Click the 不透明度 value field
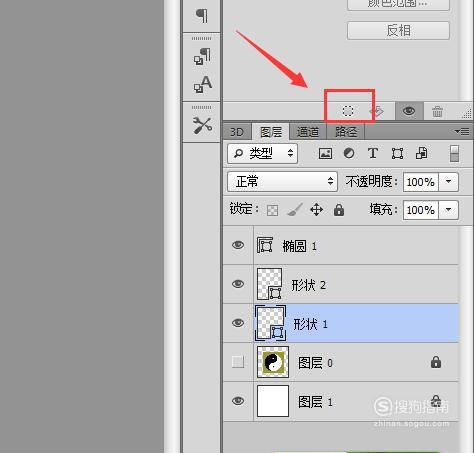The height and width of the screenshot is (453, 474). click(421, 182)
